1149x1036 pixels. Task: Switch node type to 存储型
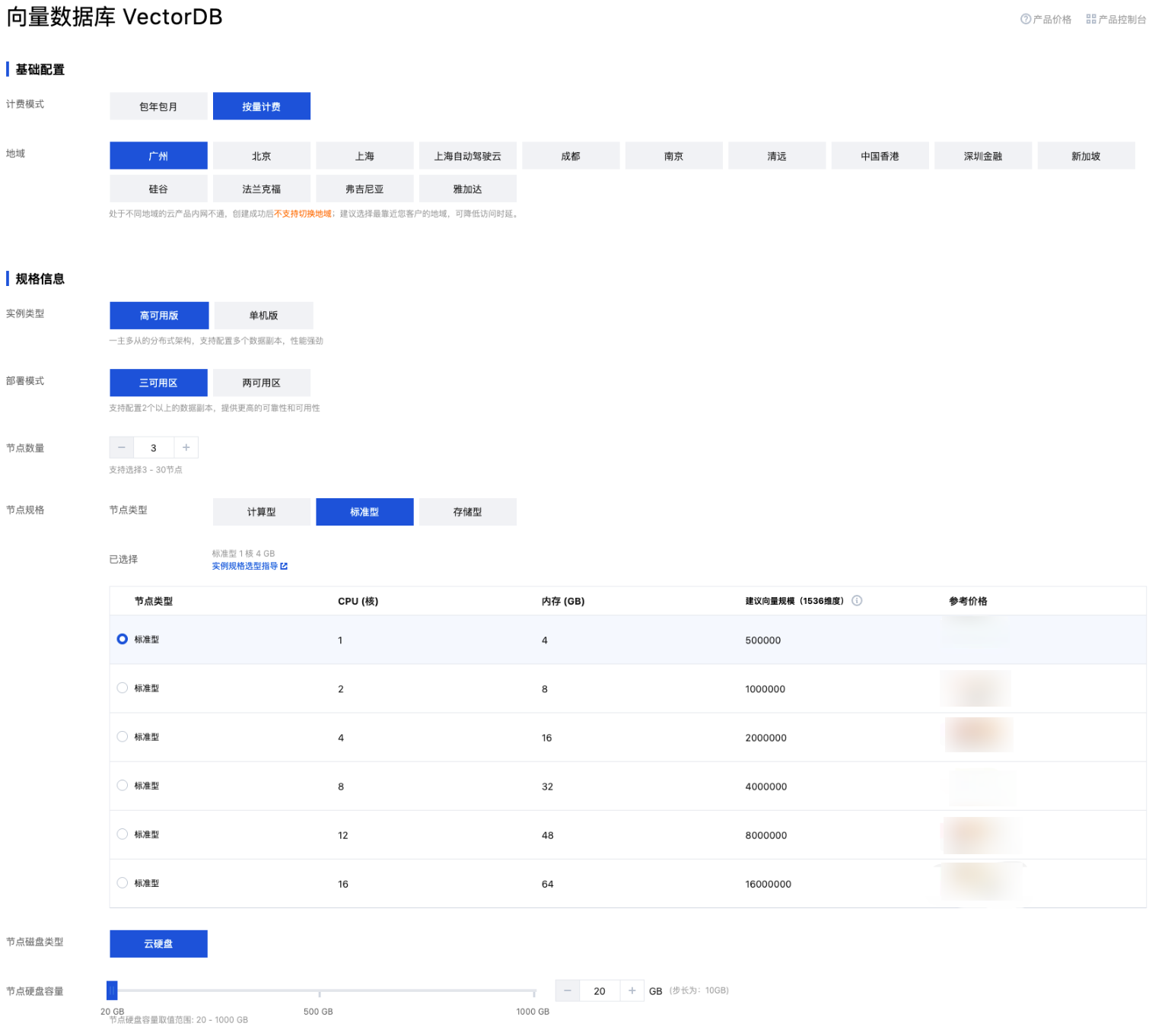(467, 512)
